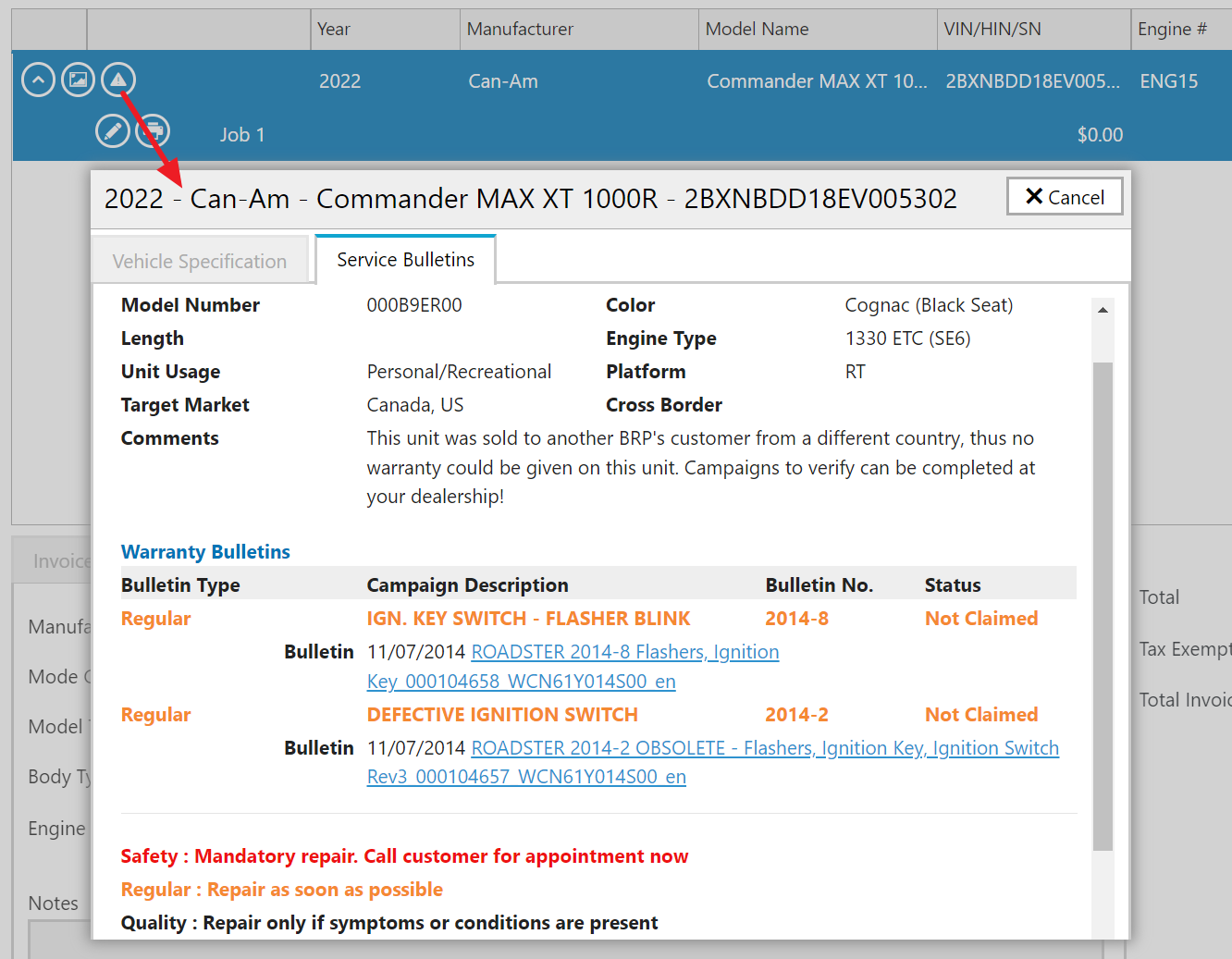
Task: Click the DEFECTIVE IGNITION SWITCH campaign
Action: coord(502,715)
